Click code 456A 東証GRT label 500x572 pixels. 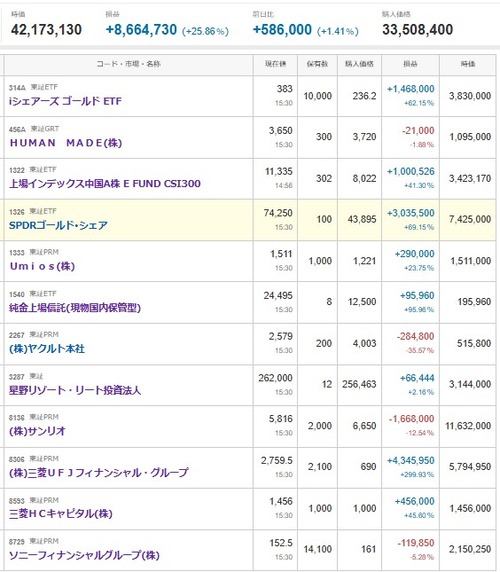click(x=34, y=129)
